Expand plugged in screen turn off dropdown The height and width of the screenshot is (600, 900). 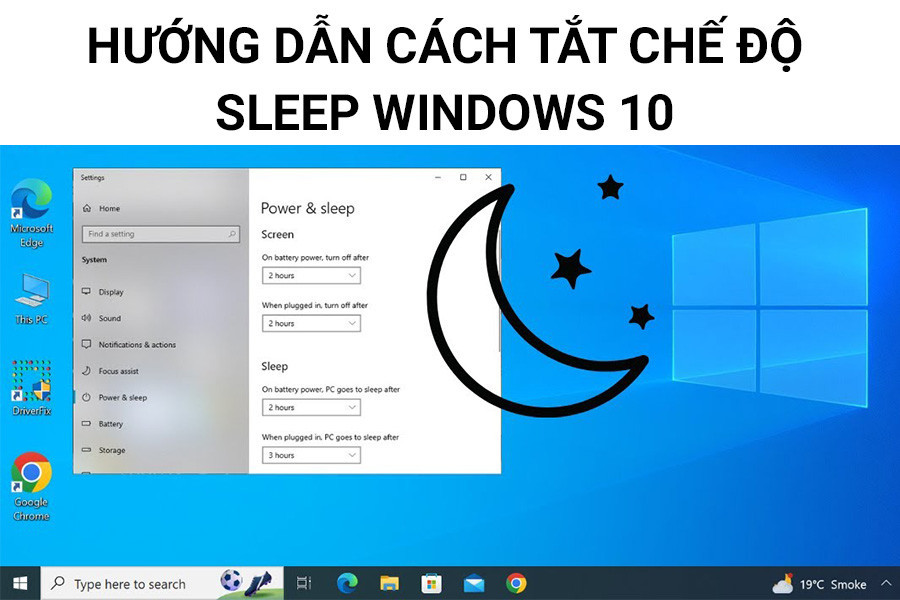[311, 323]
